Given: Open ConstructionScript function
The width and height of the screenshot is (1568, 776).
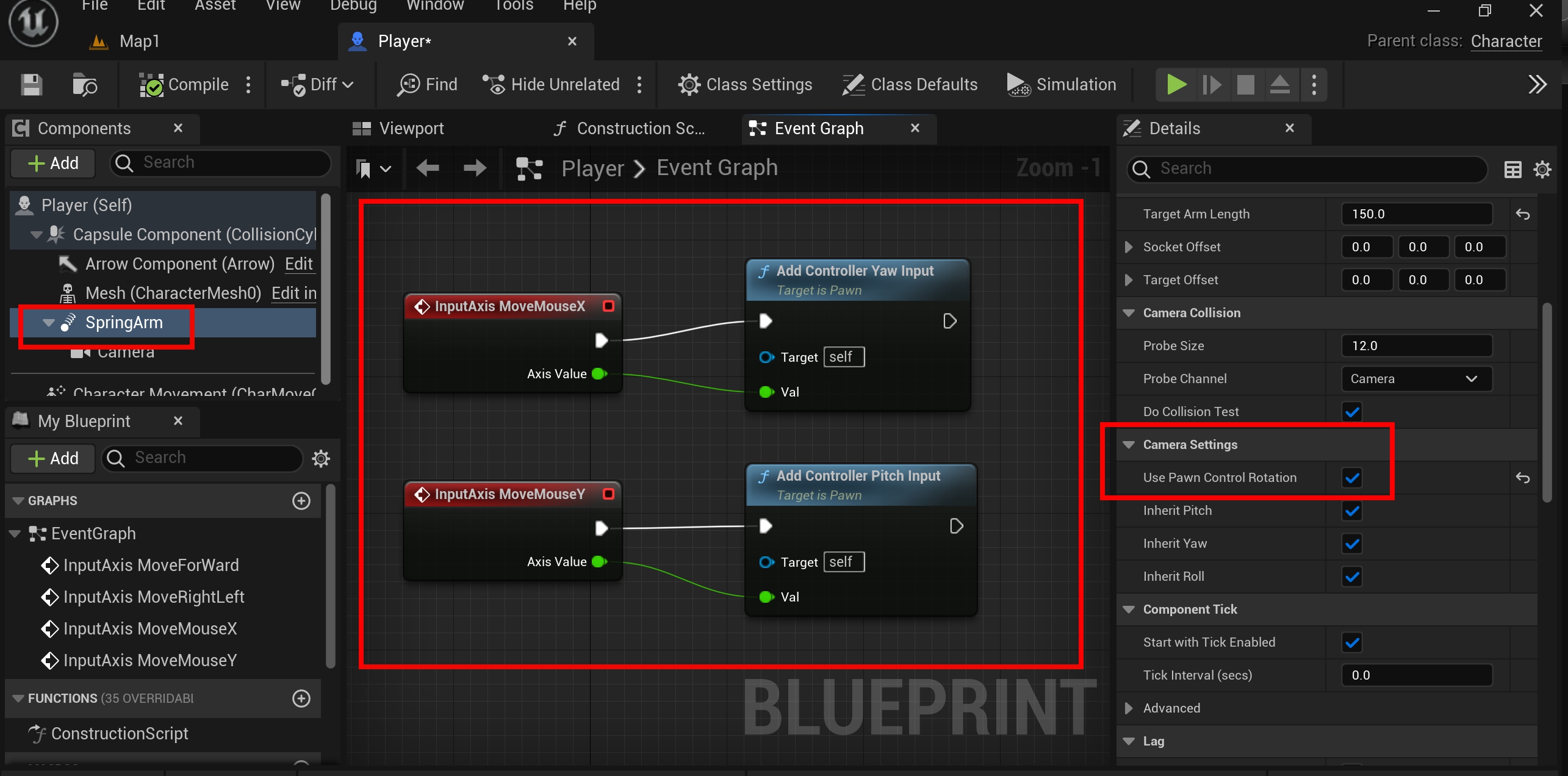Looking at the screenshot, I should tap(120, 734).
